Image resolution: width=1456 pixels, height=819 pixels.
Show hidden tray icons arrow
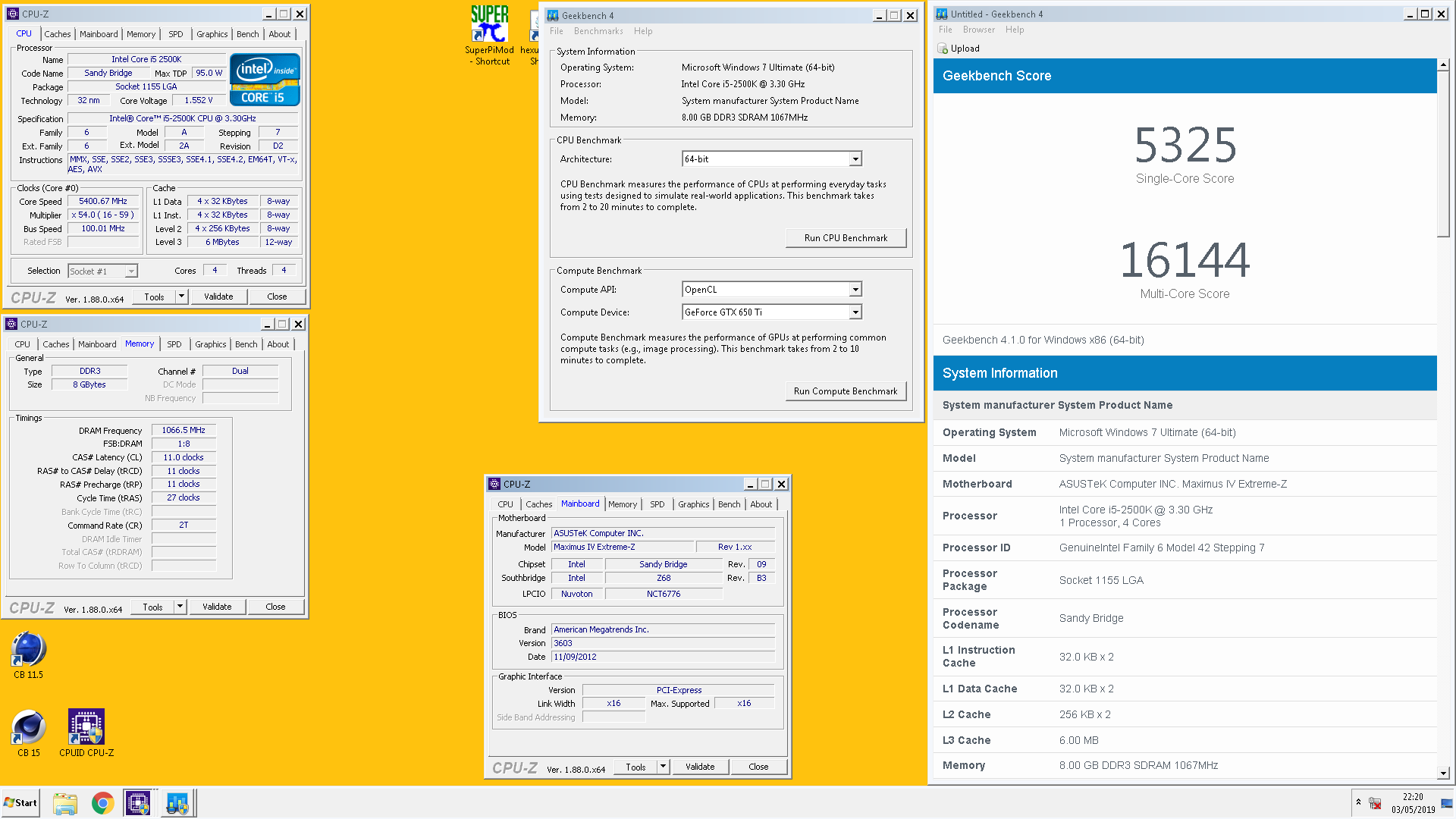(x=1358, y=802)
